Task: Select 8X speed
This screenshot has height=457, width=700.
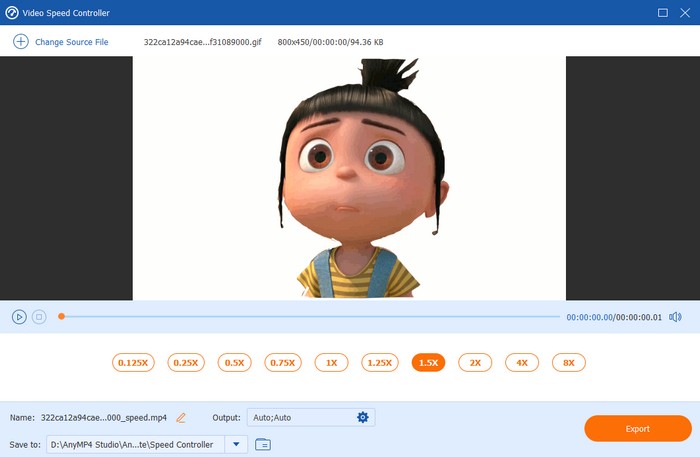Action: point(569,362)
